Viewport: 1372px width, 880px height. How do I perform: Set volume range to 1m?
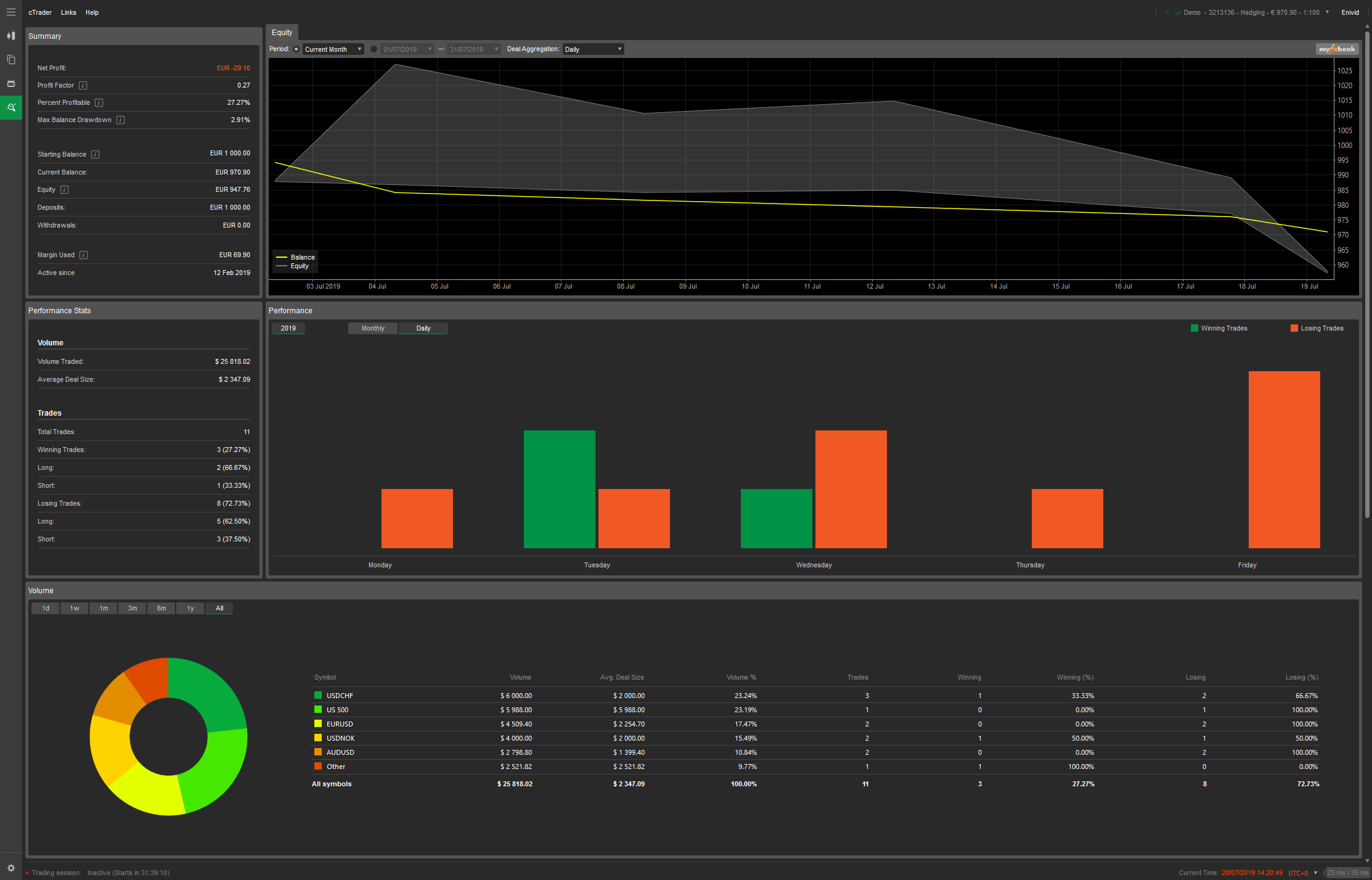pyautogui.click(x=104, y=609)
